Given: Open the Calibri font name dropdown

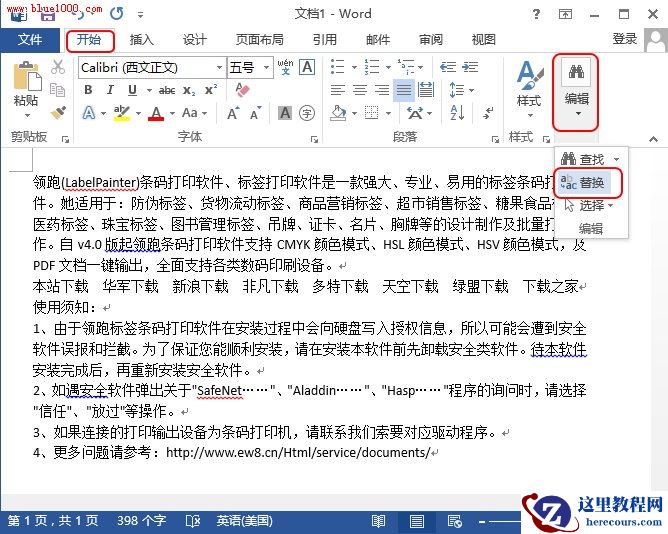Looking at the screenshot, I should point(219,67).
